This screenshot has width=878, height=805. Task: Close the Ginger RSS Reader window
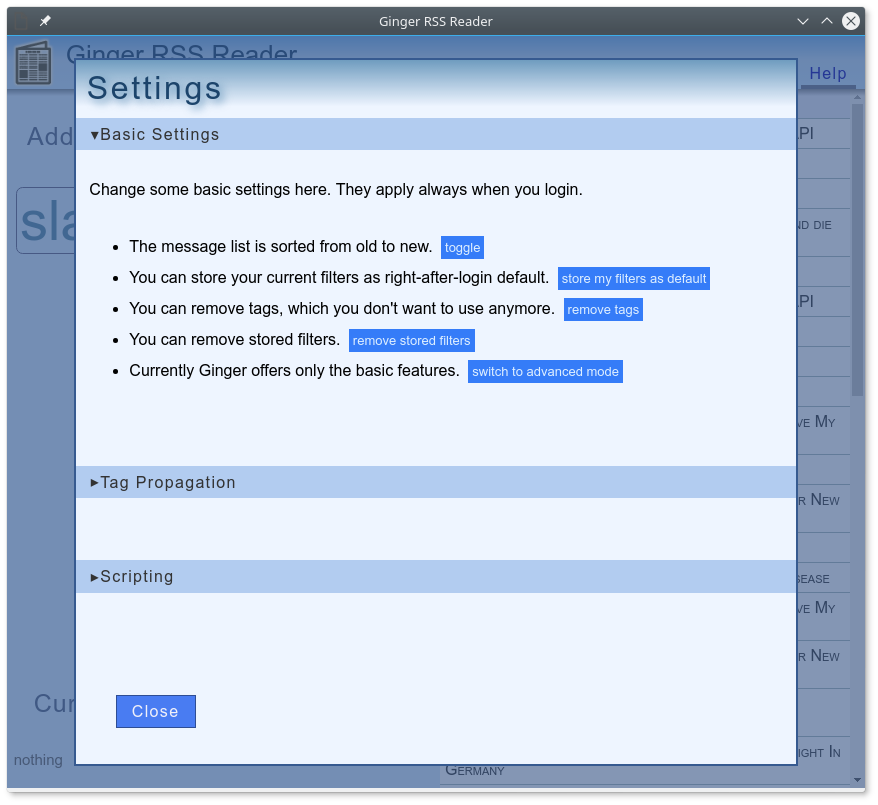coord(851,21)
